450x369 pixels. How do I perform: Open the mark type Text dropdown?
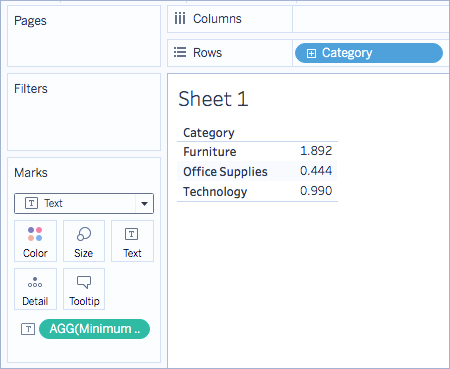pos(84,203)
